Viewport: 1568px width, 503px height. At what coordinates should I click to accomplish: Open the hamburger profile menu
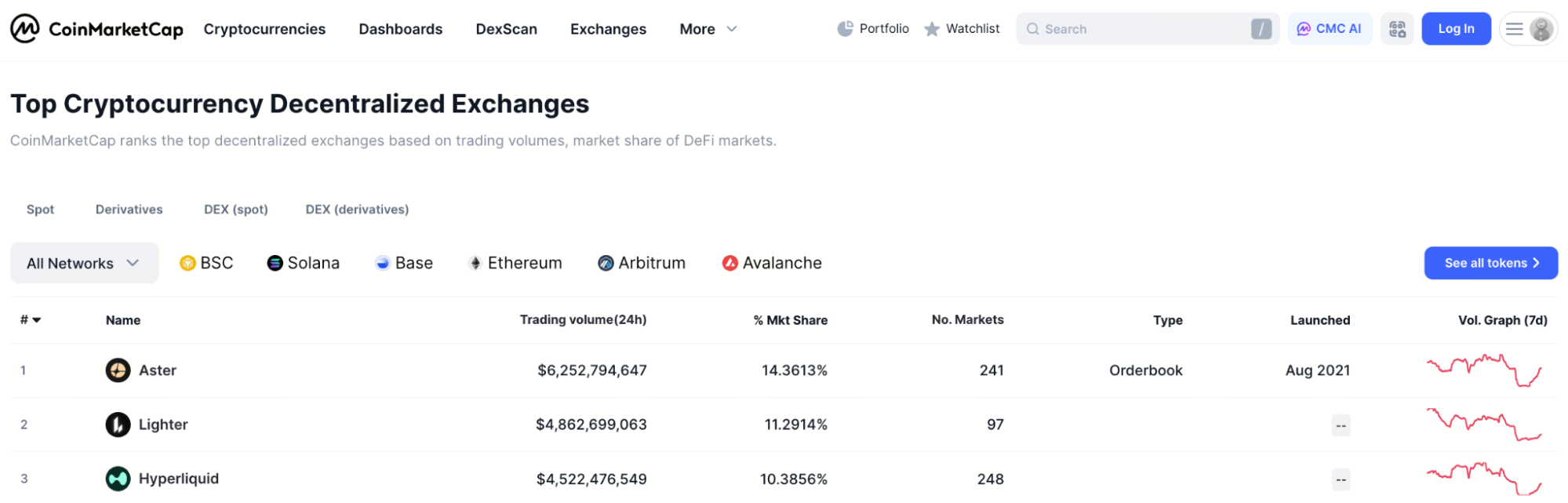[x=1527, y=29]
